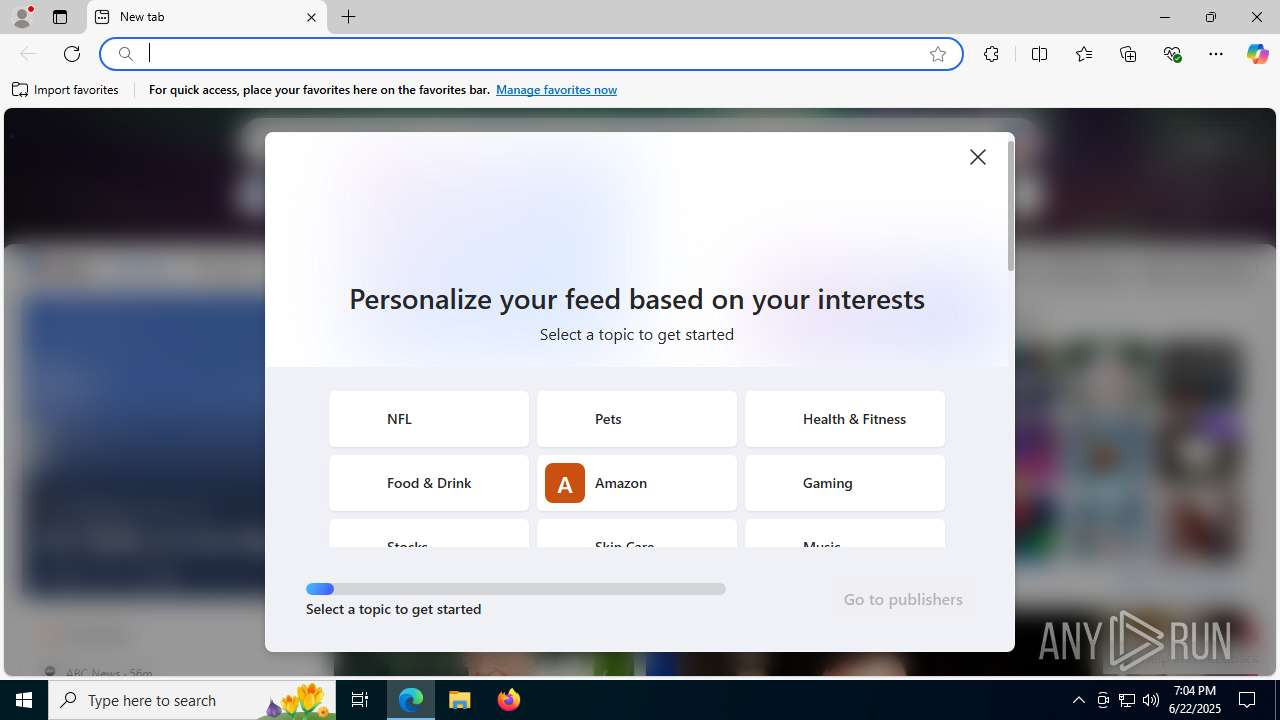Select the Food & Drink topic
The width and height of the screenshot is (1280, 720).
pos(429,483)
